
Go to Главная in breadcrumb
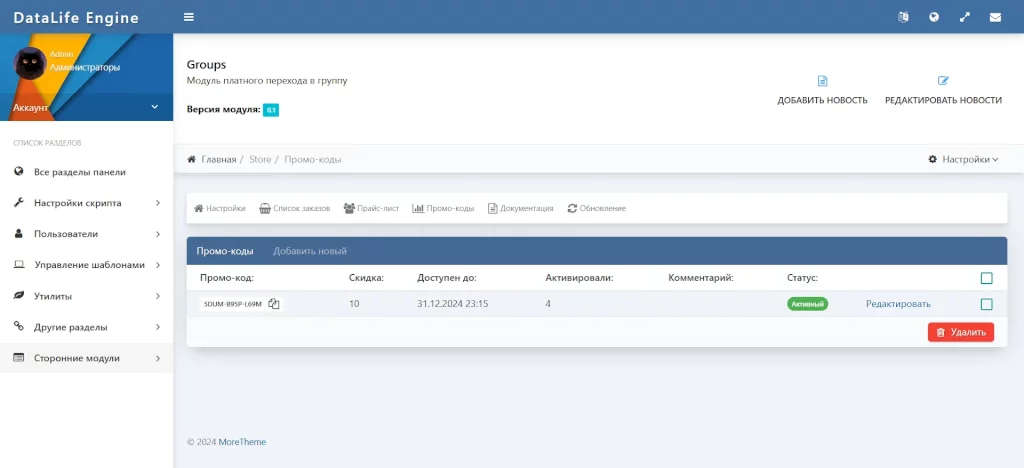218,159
